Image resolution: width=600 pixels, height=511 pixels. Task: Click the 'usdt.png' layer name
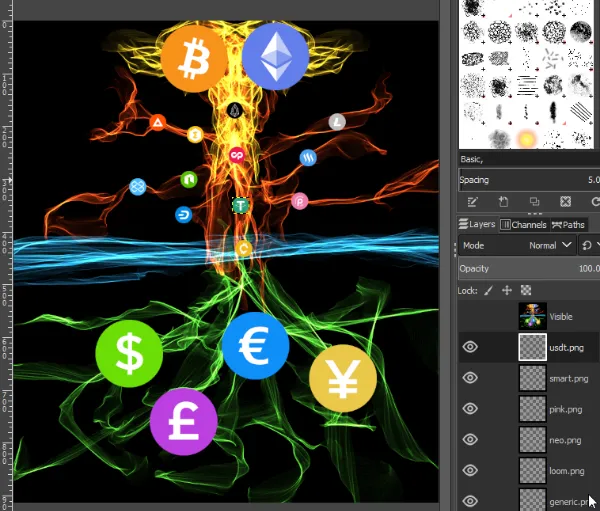pos(567,348)
